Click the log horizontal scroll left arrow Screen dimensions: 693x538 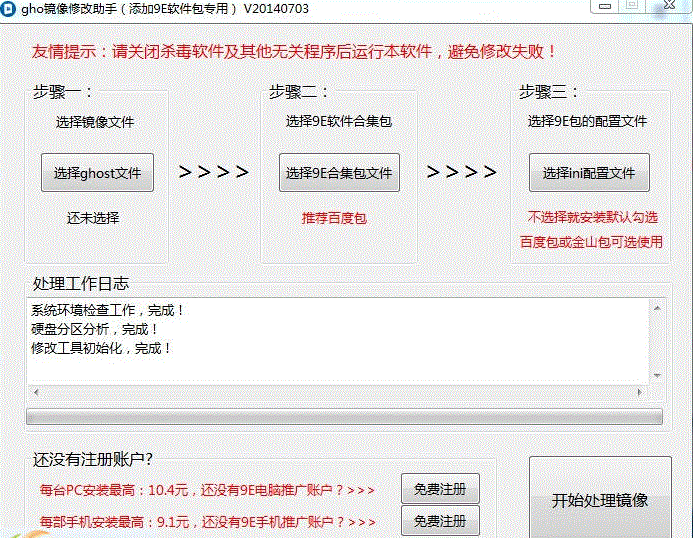coord(36,392)
